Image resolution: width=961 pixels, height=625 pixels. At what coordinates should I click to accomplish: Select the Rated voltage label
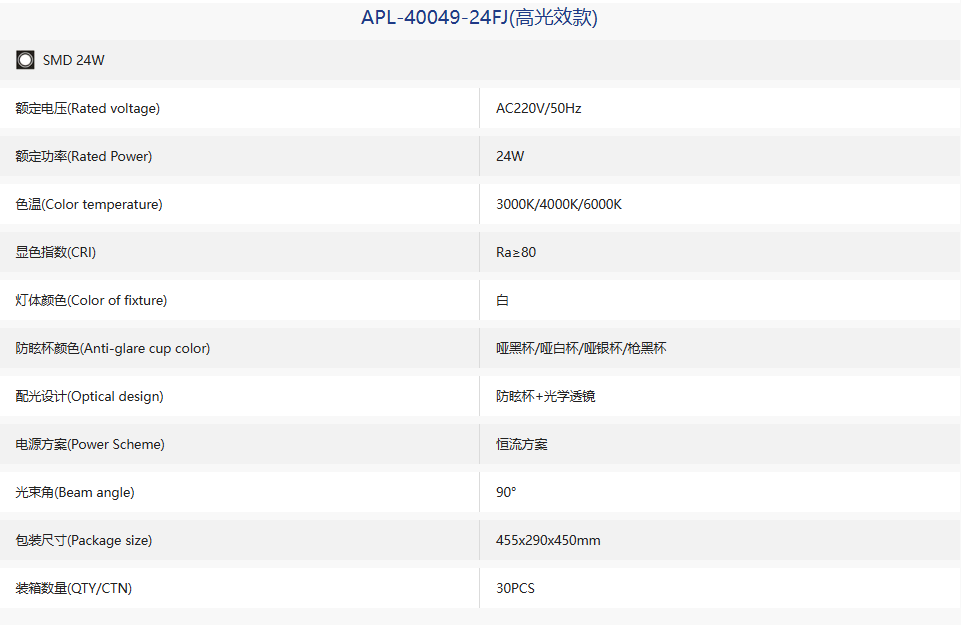(x=88, y=108)
